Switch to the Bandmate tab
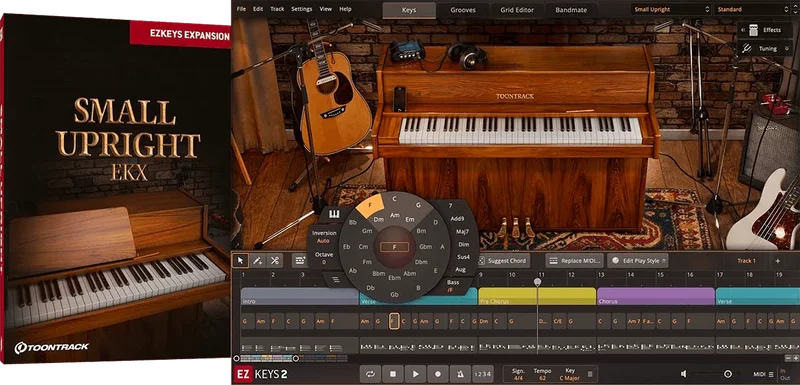 571,10
